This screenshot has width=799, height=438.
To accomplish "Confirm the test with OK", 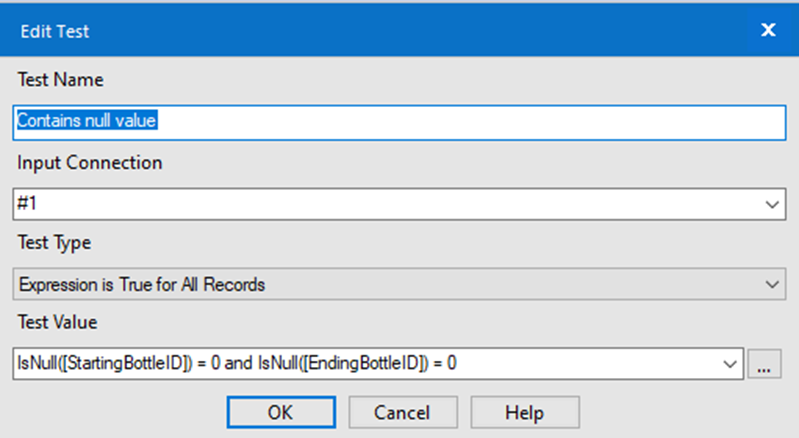I will 281,412.
